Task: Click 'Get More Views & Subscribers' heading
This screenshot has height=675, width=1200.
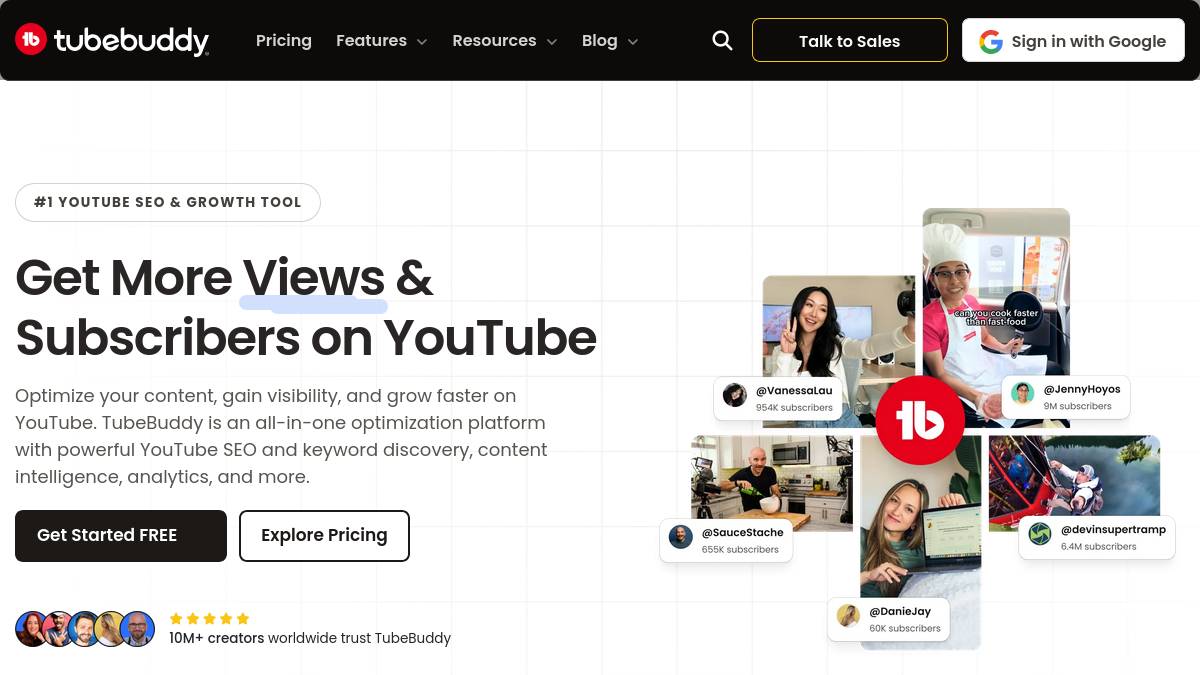Action: (x=306, y=307)
